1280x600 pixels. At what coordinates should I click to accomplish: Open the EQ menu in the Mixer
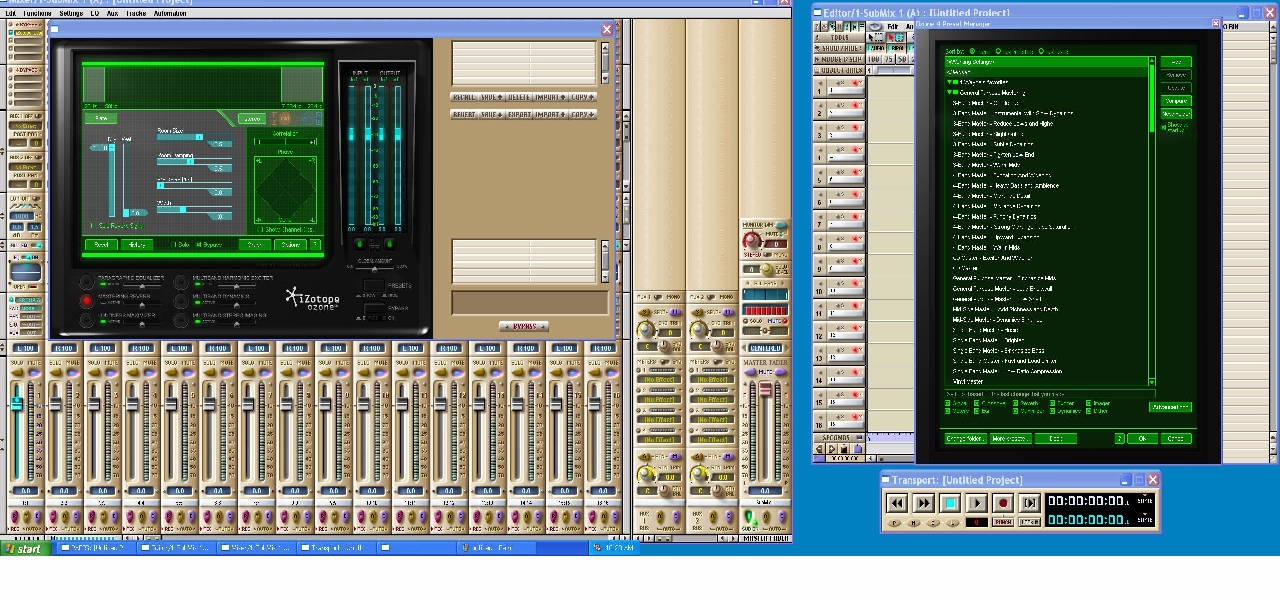pos(95,14)
